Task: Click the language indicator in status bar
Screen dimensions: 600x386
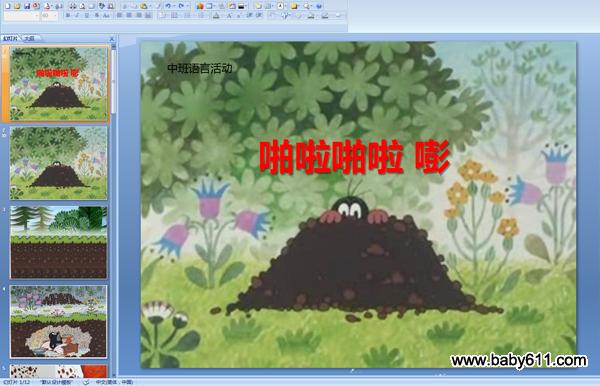Action: point(114,382)
